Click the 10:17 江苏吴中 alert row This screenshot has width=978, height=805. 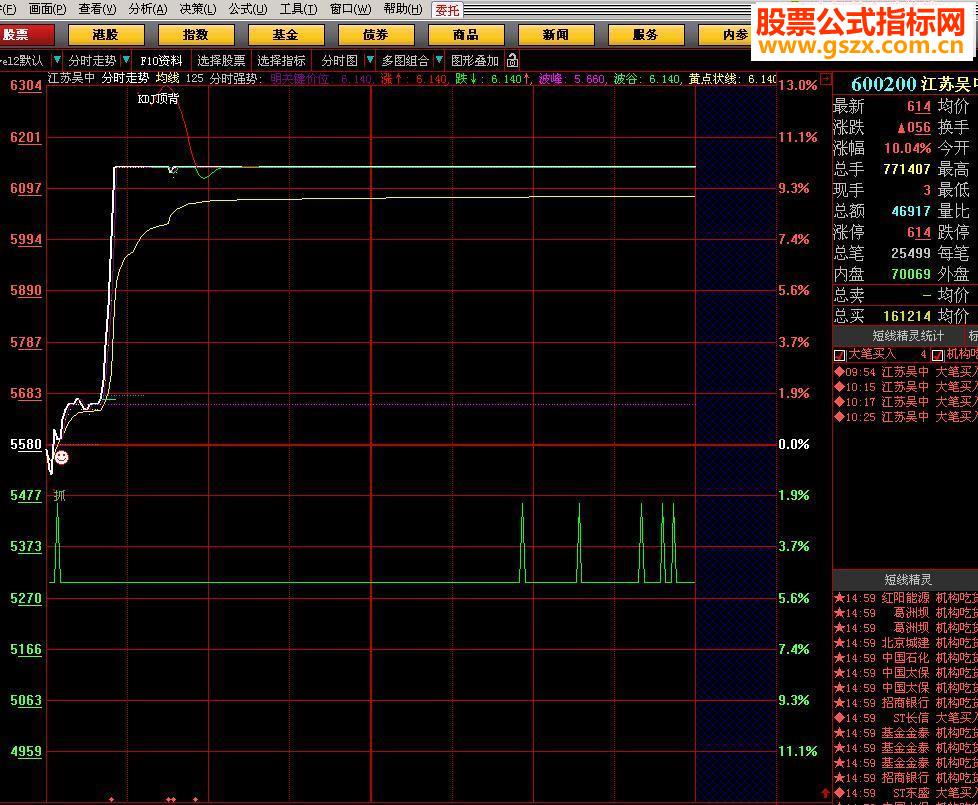coord(906,402)
